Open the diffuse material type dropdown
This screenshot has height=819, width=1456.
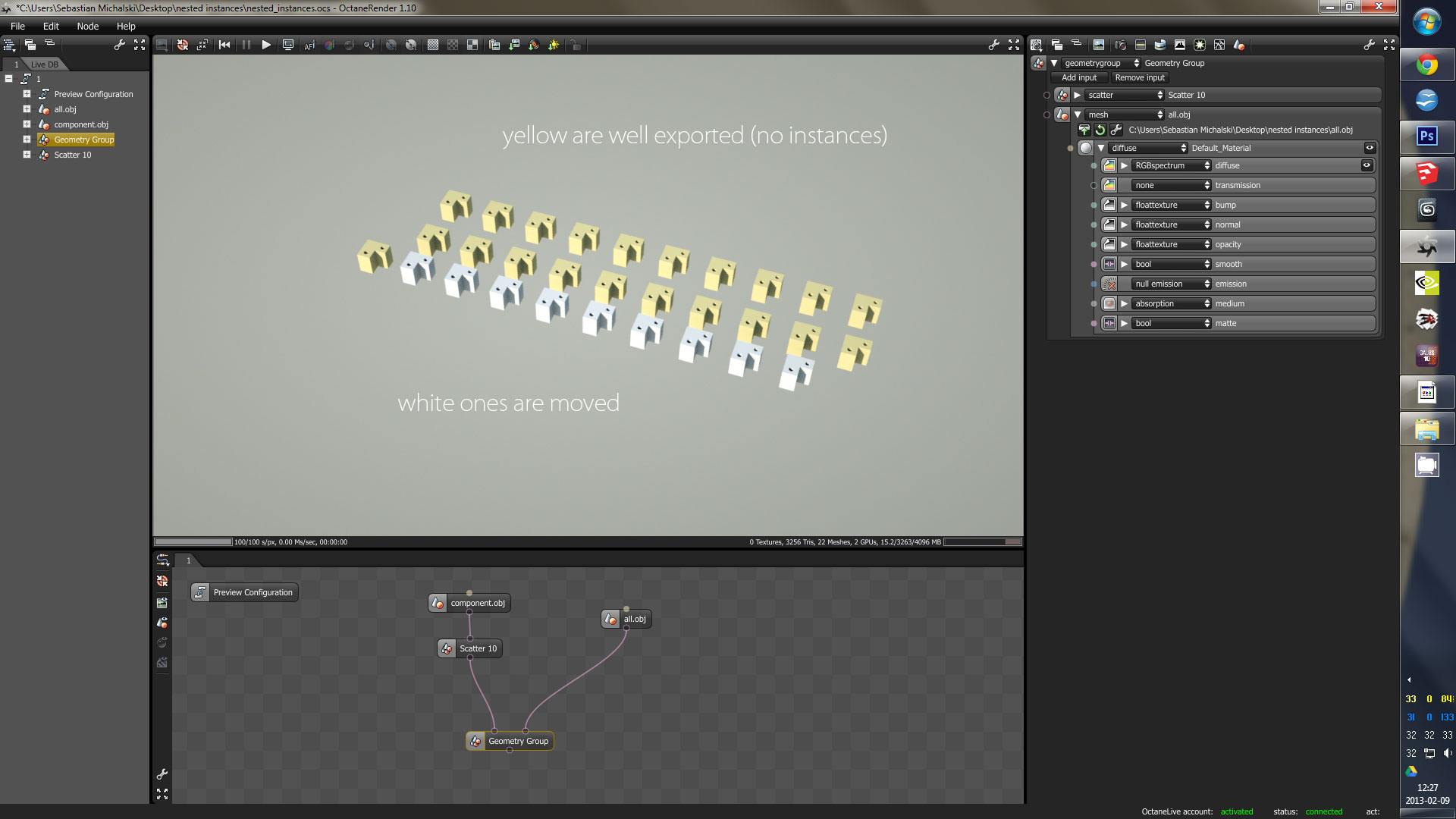tap(1148, 149)
